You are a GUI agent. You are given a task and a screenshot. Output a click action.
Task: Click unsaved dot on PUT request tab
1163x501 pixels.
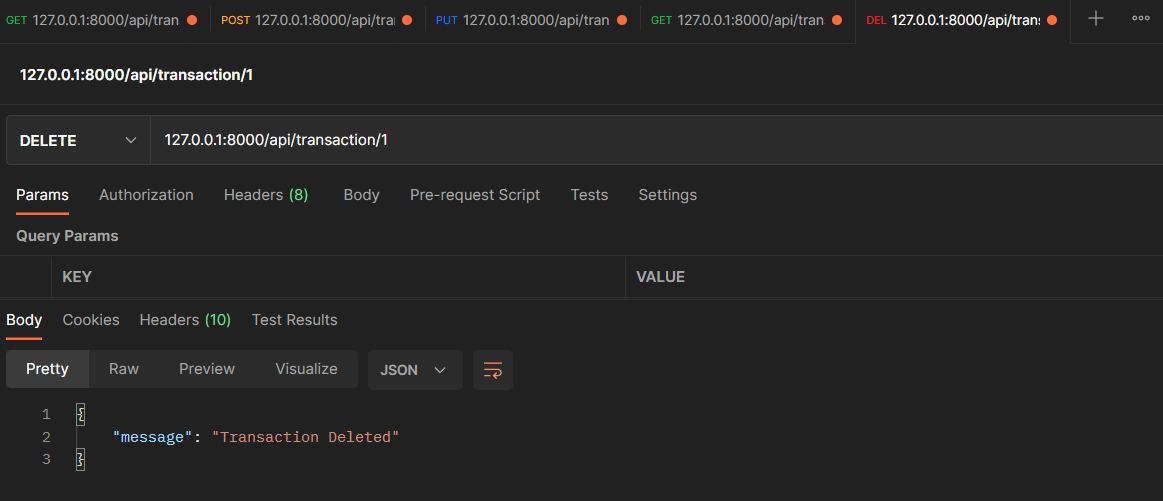click(622, 20)
